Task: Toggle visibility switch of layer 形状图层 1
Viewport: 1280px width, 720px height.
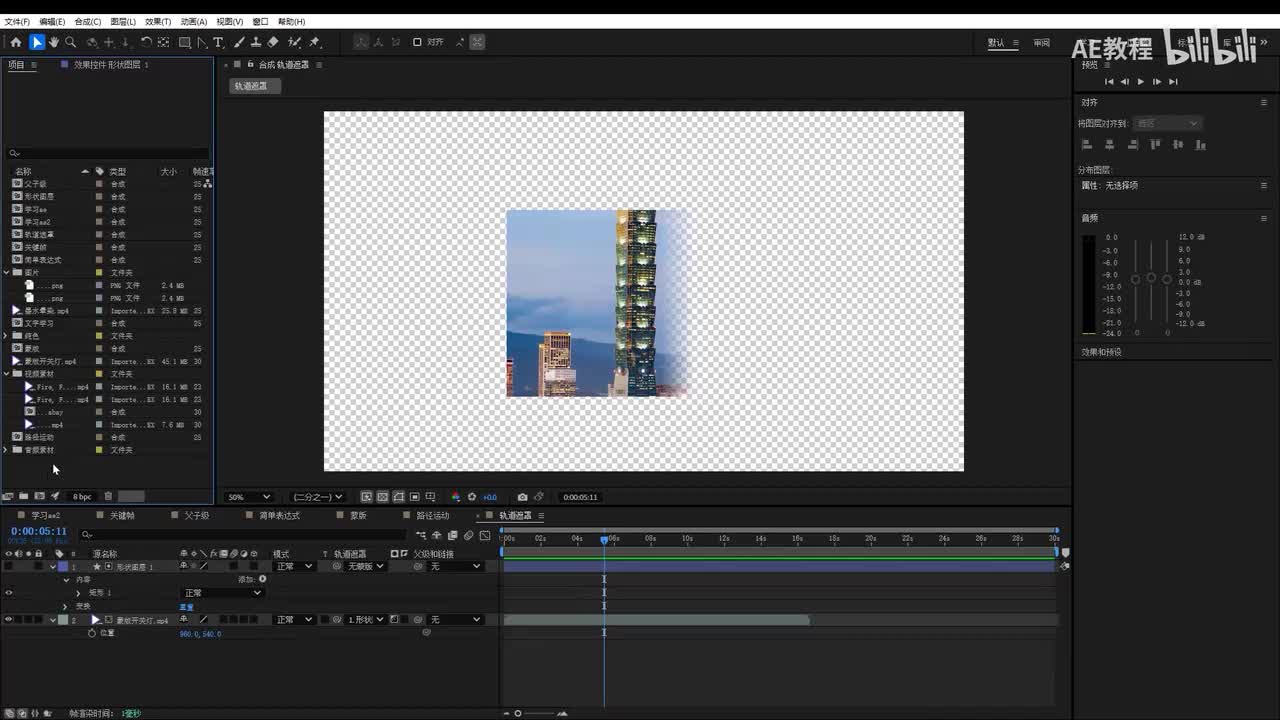Action: point(8,566)
